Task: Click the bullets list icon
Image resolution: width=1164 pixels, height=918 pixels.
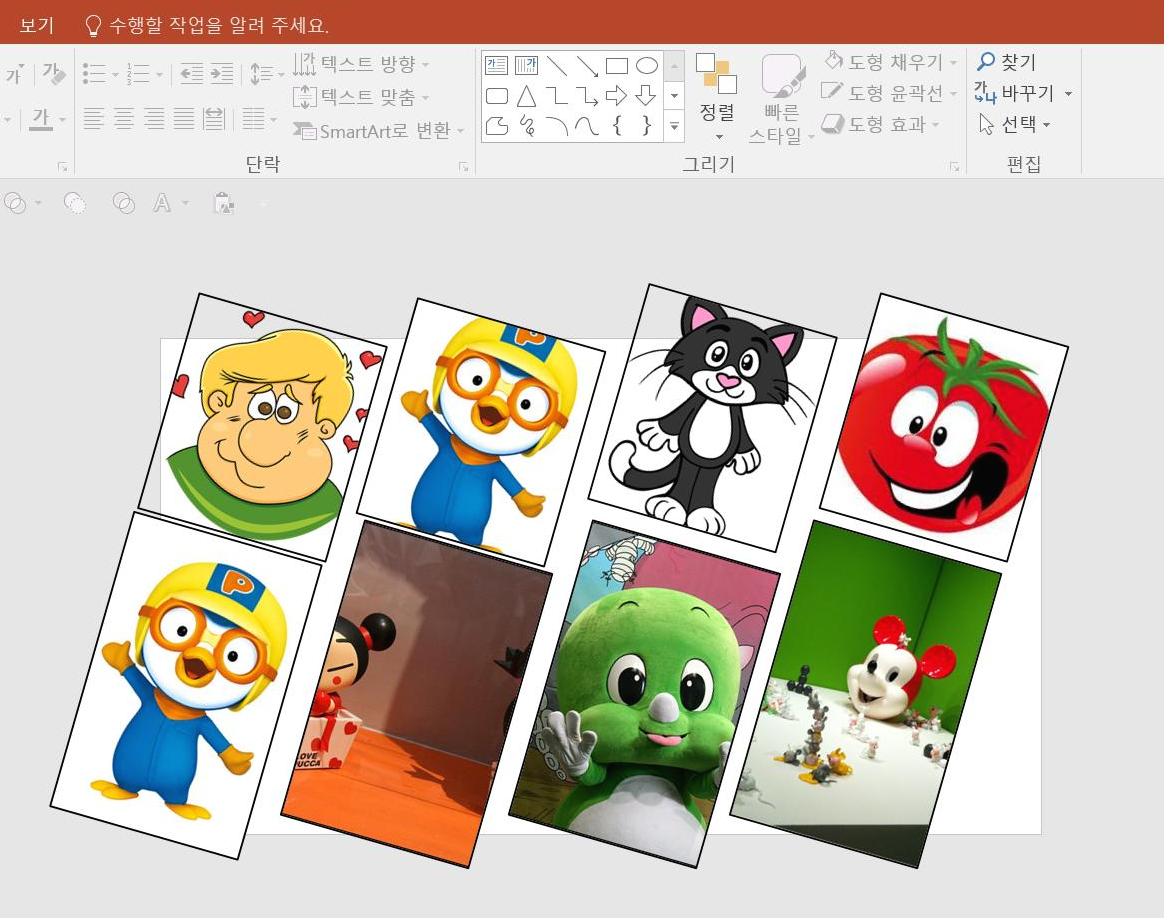Action: [94, 73]
